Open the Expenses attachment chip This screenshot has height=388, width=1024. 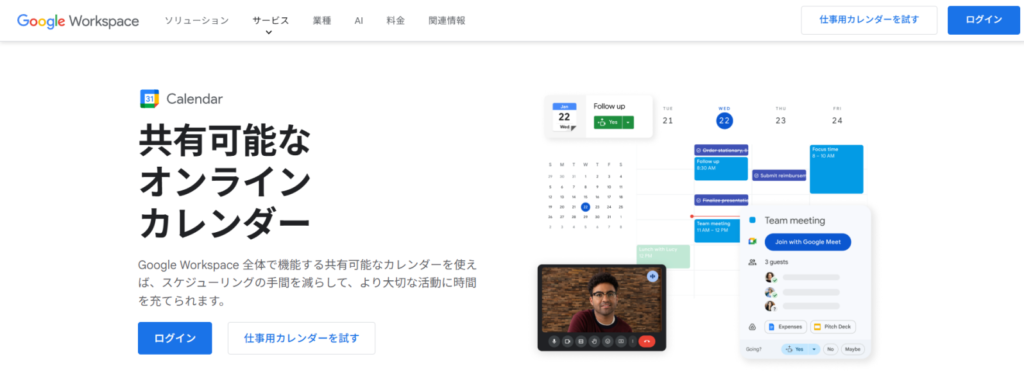click(786, 327)
